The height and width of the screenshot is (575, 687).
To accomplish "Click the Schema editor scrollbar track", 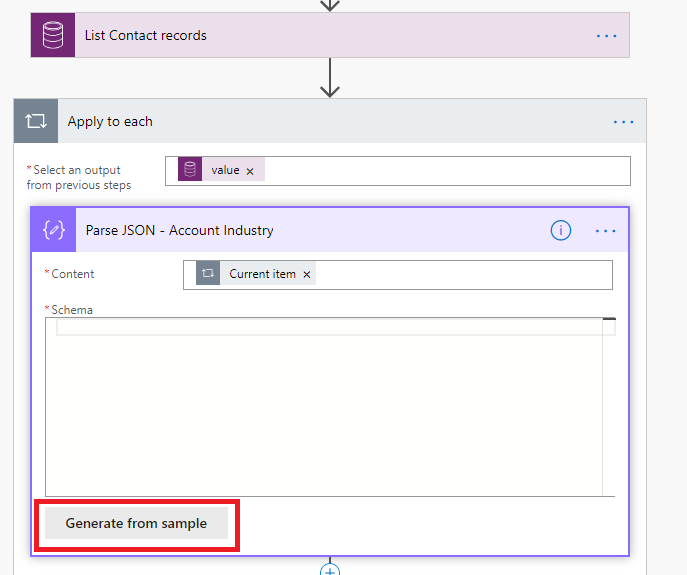I will tap(609, 408).
